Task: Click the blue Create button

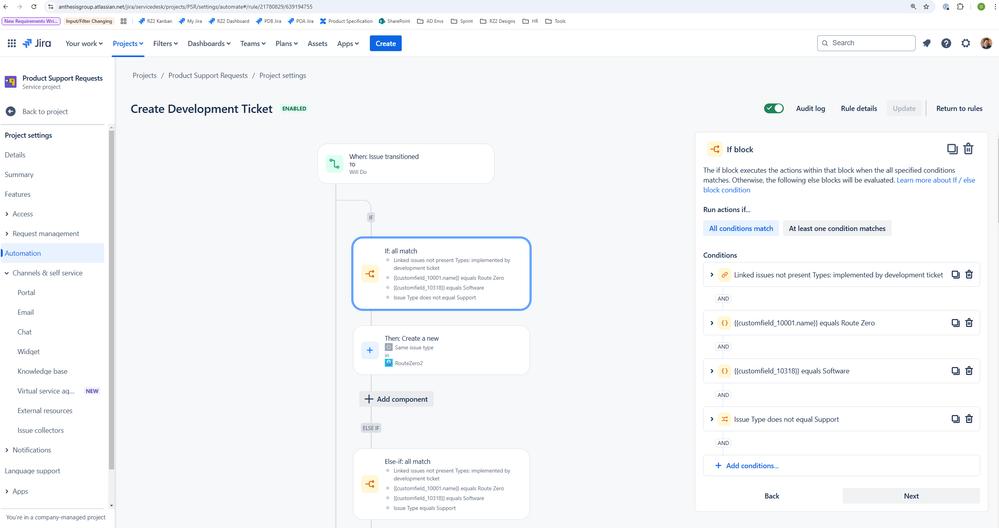Action: pos(385,43)
